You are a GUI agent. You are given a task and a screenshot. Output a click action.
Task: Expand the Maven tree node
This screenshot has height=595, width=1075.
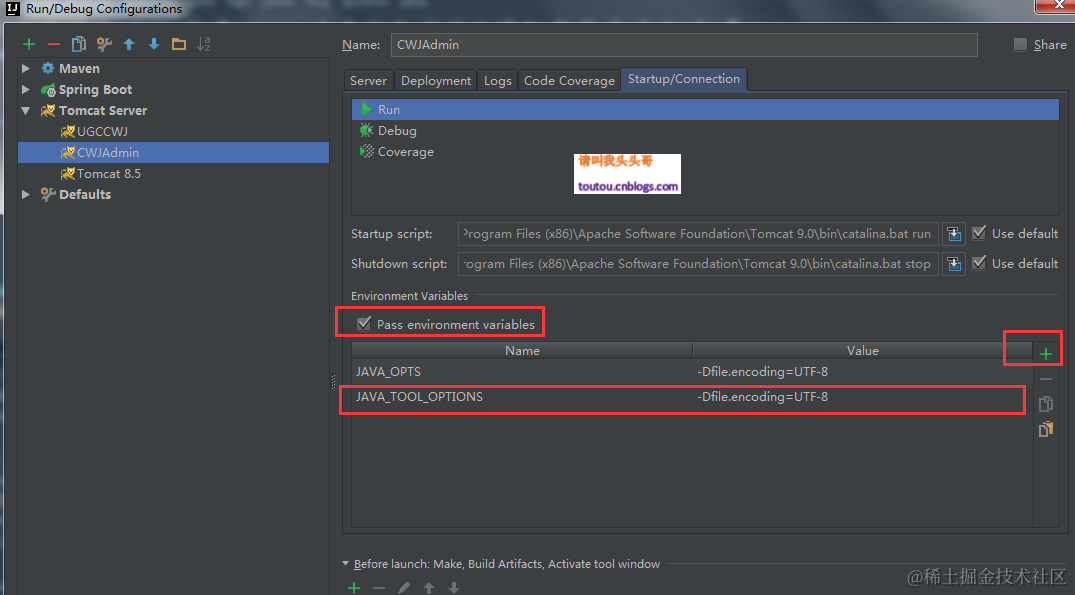click(25, 68)
